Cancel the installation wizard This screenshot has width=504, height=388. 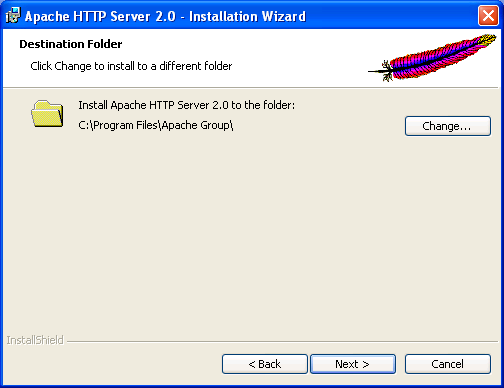(448, 364)
